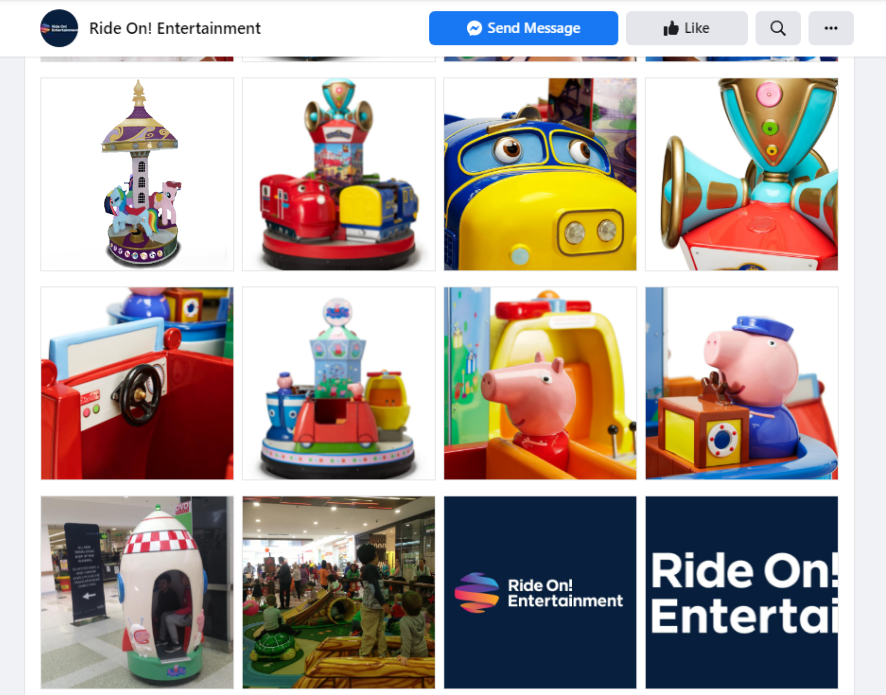Viewport: 886px width, 695px height.
Task: Open the large Ride On! Entertainment text image
Action: tap(741, 592)
